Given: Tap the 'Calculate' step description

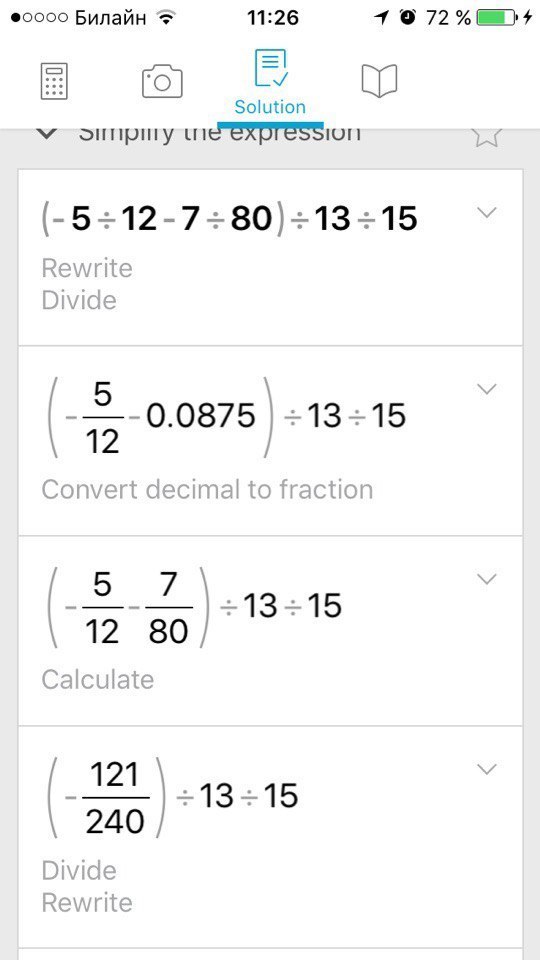Looking at the screenshot, I should click(97, 680).
